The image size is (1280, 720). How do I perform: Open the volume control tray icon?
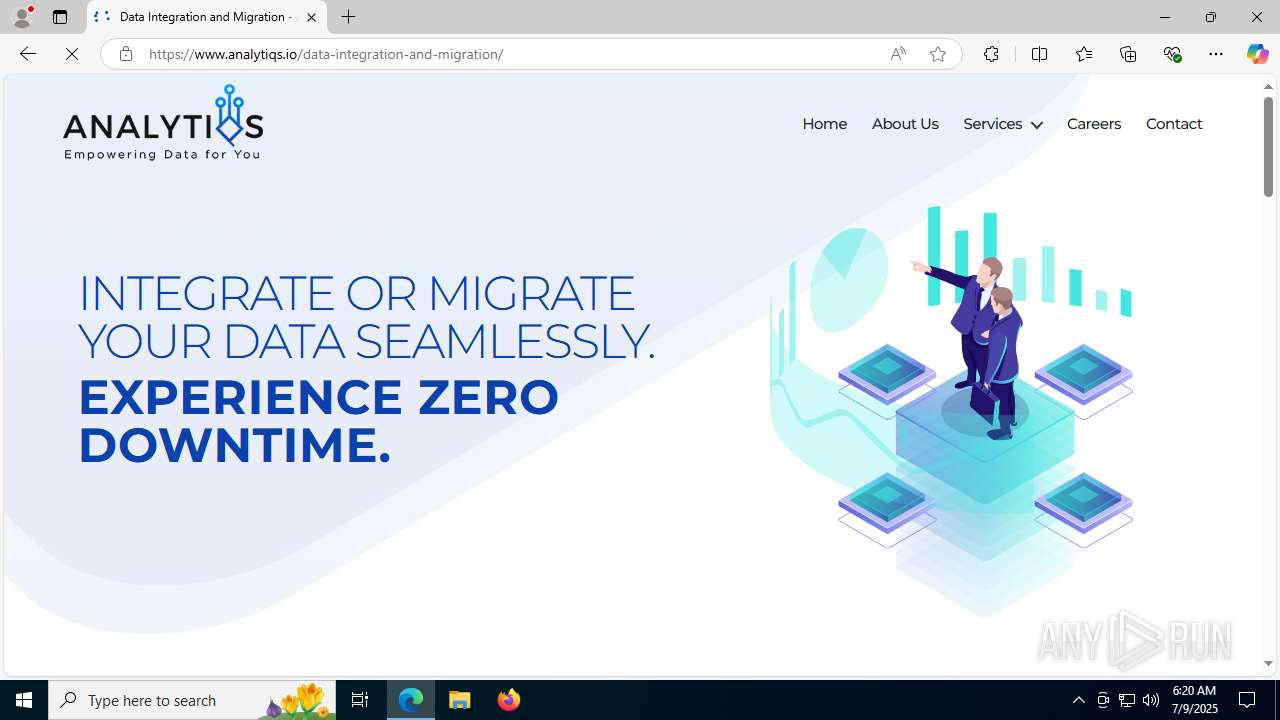(x=1151, y=700)
